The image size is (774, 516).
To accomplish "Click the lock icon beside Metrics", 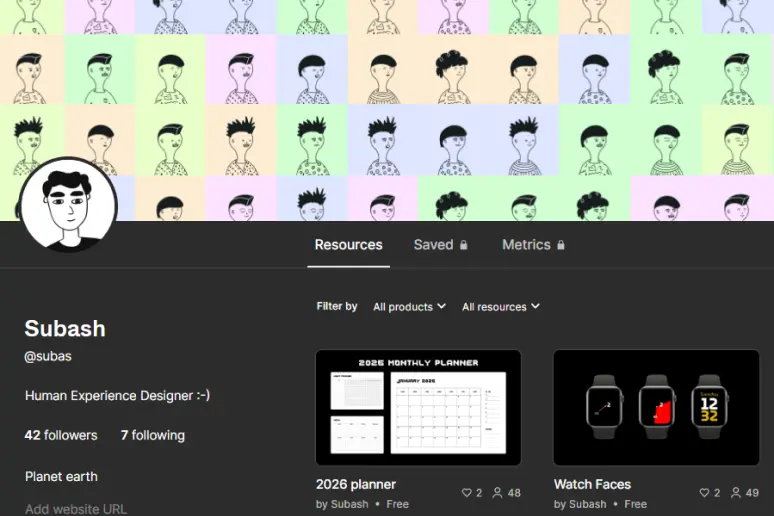I will coord(561,245).
